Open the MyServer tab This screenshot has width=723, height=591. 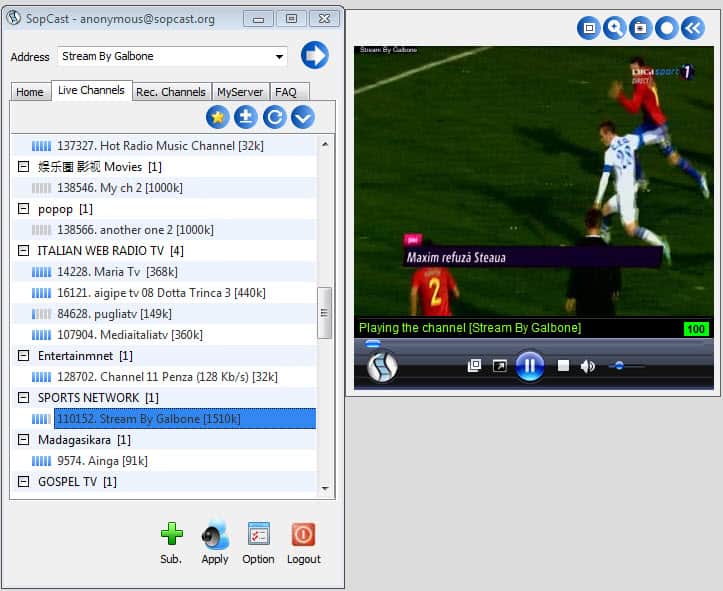(x=240, y=92)
